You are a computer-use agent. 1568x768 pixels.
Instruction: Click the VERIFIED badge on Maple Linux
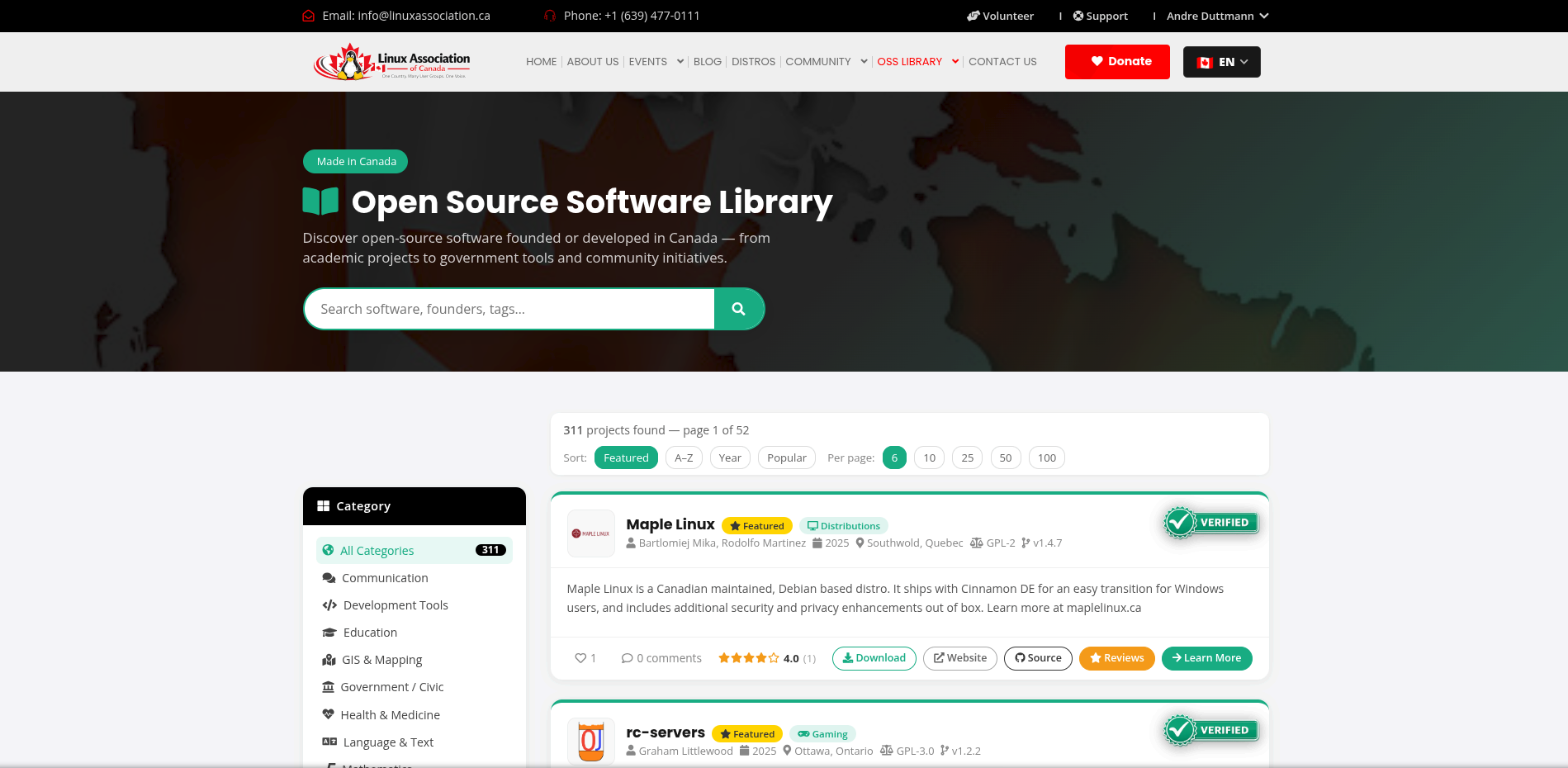pos(1211,523)
